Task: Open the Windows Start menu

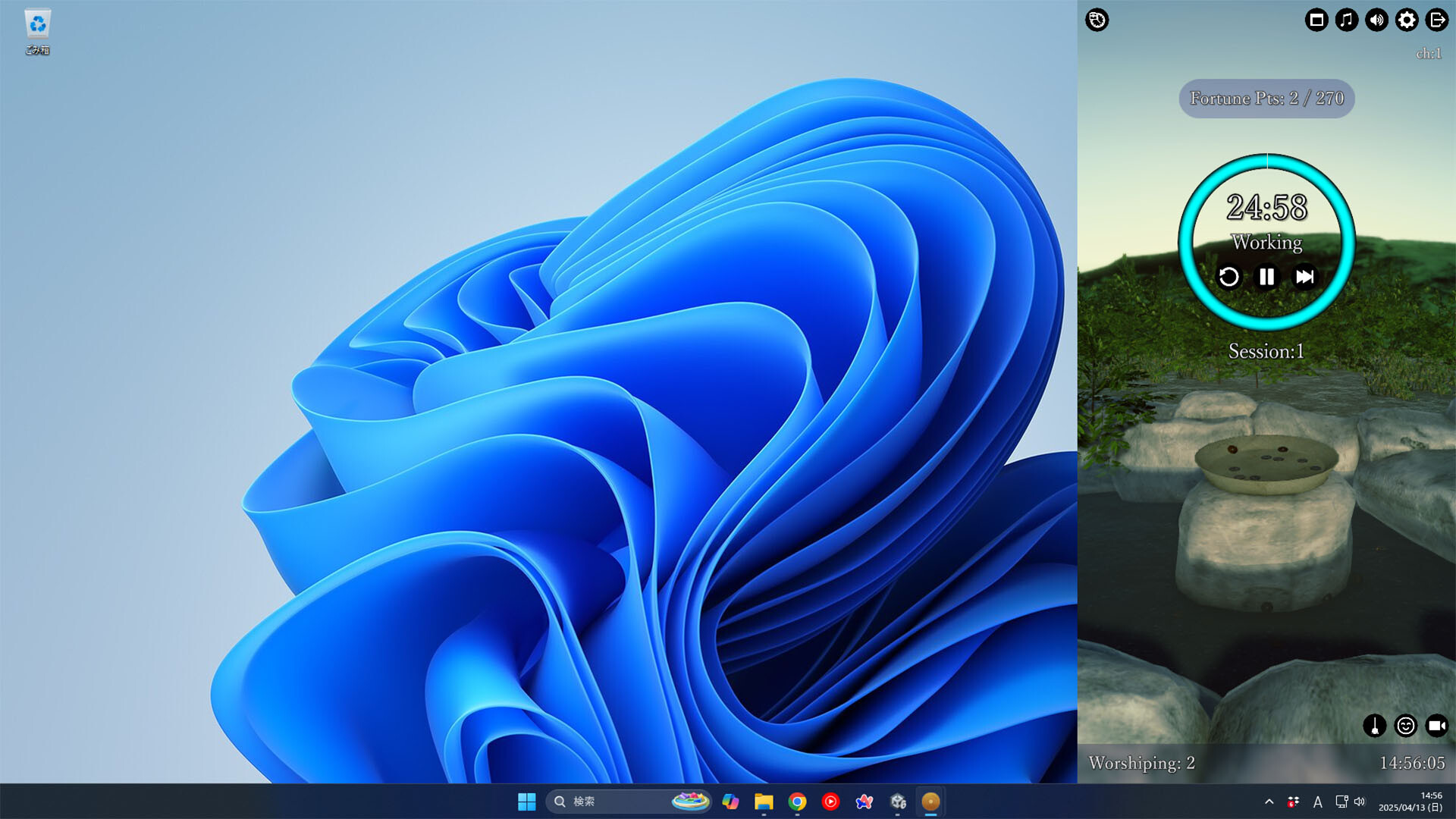Action: (x=528, y=802)
